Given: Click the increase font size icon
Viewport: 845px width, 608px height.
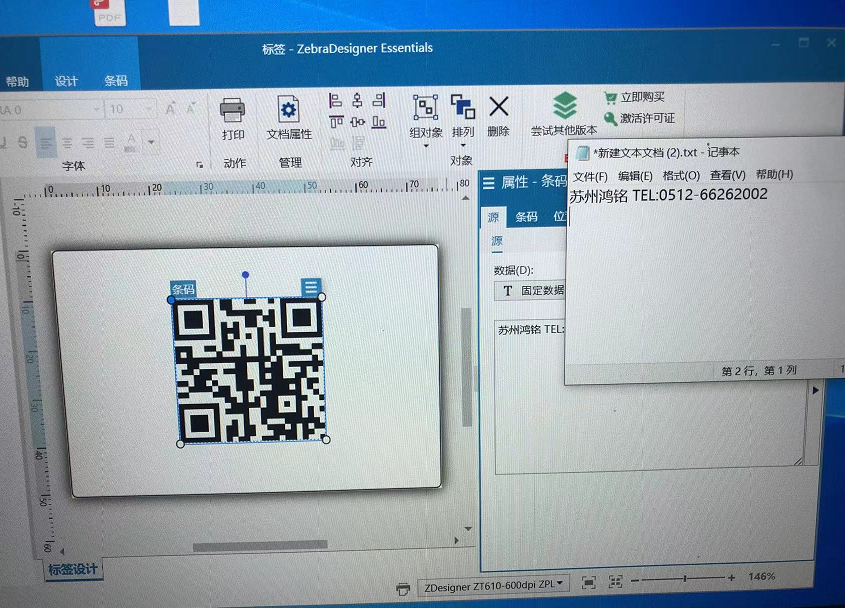Looking at the screenshot, I should (x=171, y=109).
